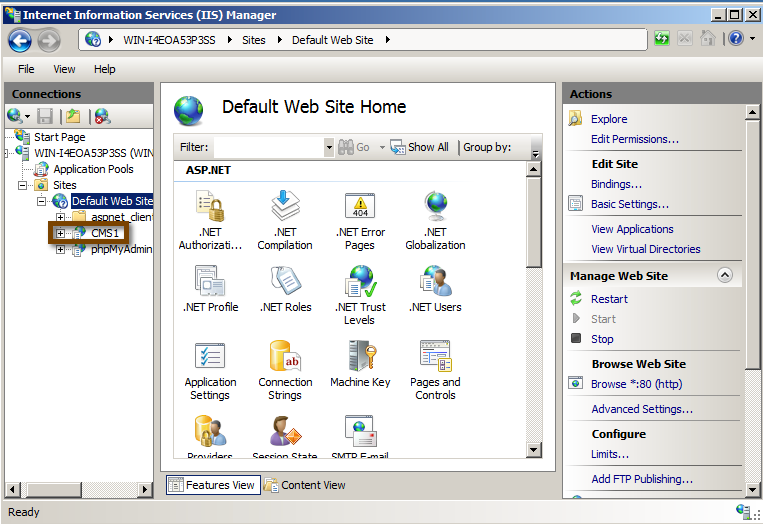Expand the aspnet_client tree node
763x524 pixels.
[x=60, y=217]
